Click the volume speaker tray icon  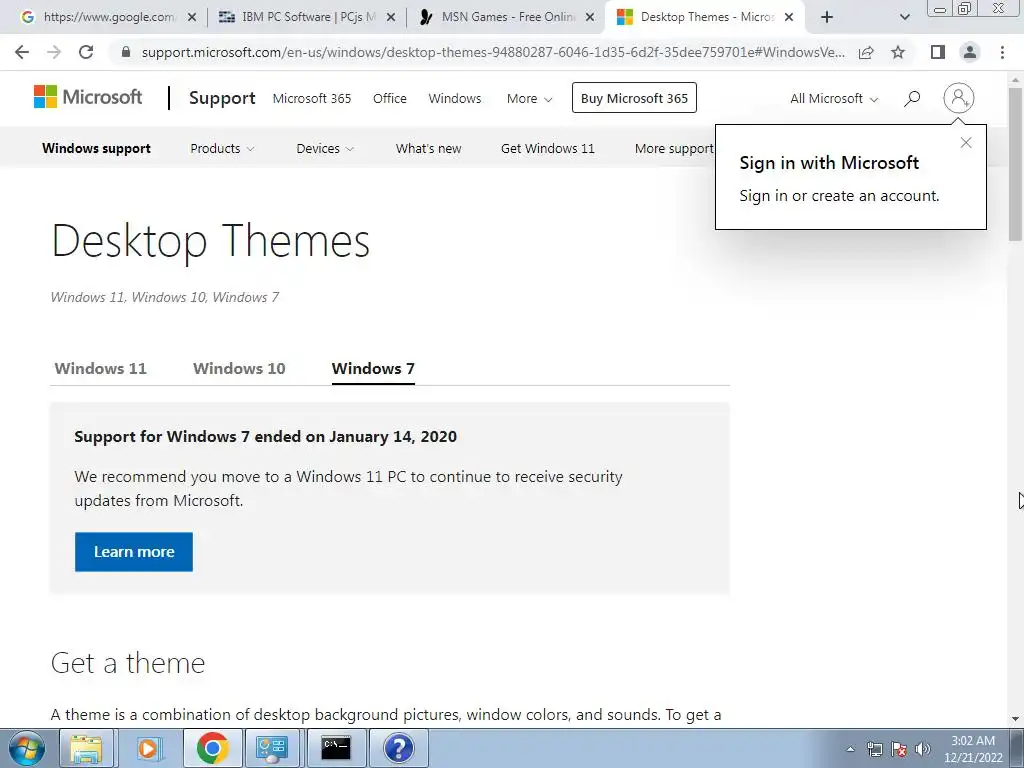tap(922, 749)
